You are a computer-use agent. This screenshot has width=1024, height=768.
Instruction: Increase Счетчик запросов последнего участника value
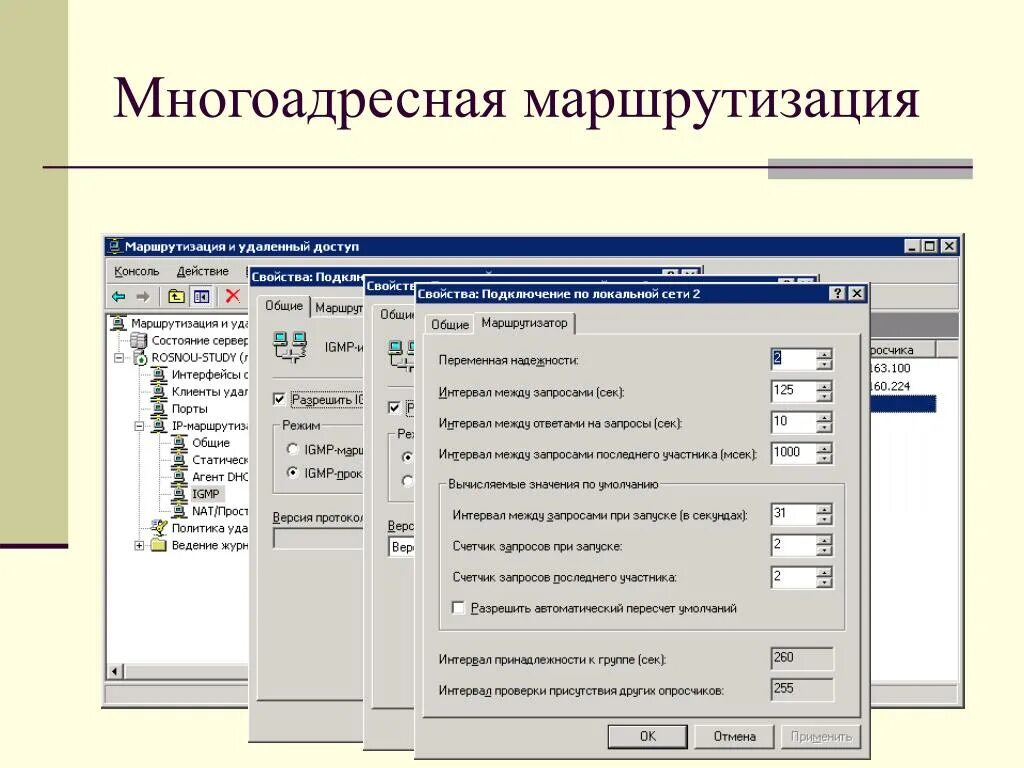pos(824,571)
